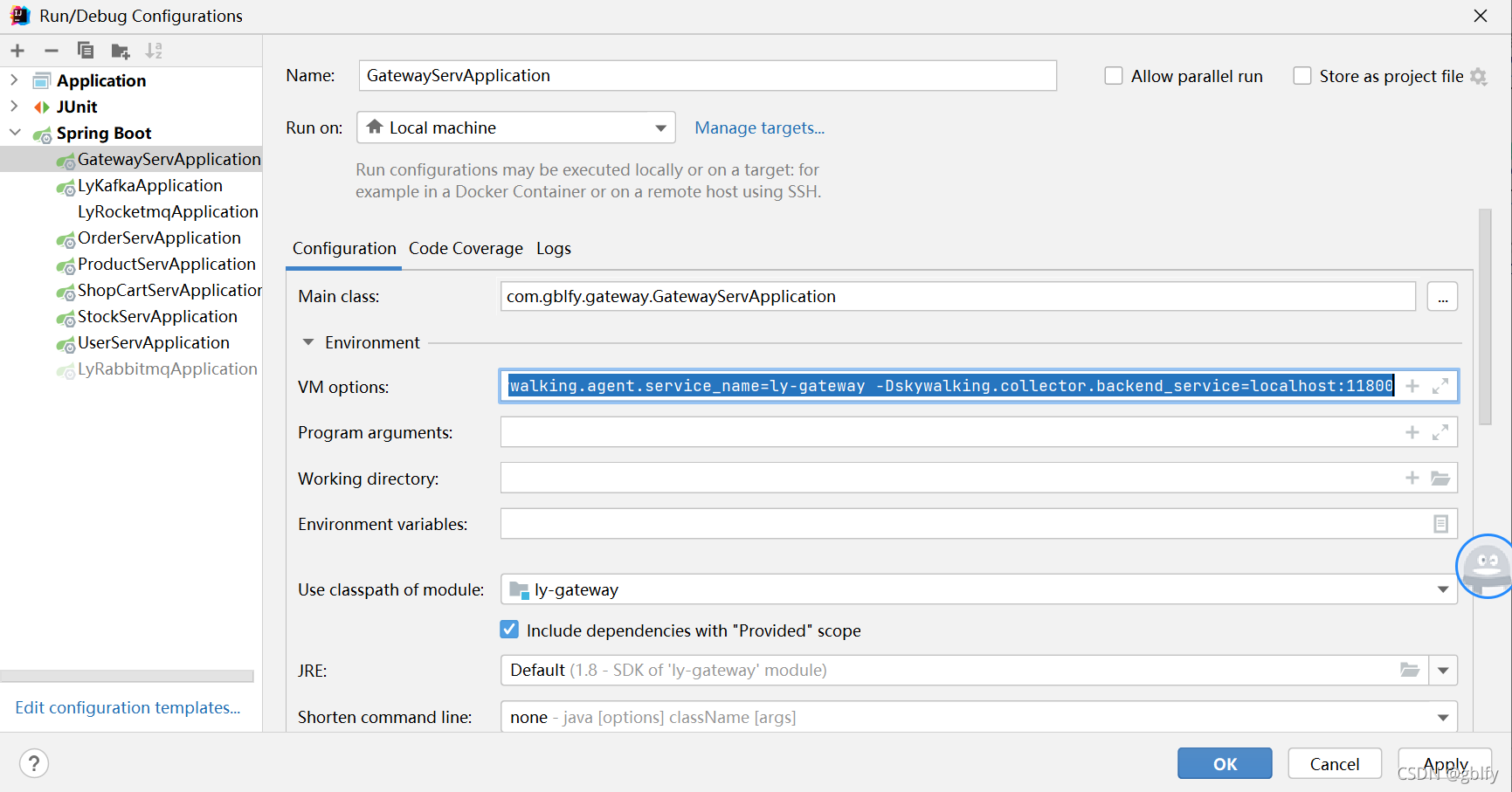This screenshot has height=792, width=1512.
Task: Expand the Application tree node
Action: coord(14,80)
